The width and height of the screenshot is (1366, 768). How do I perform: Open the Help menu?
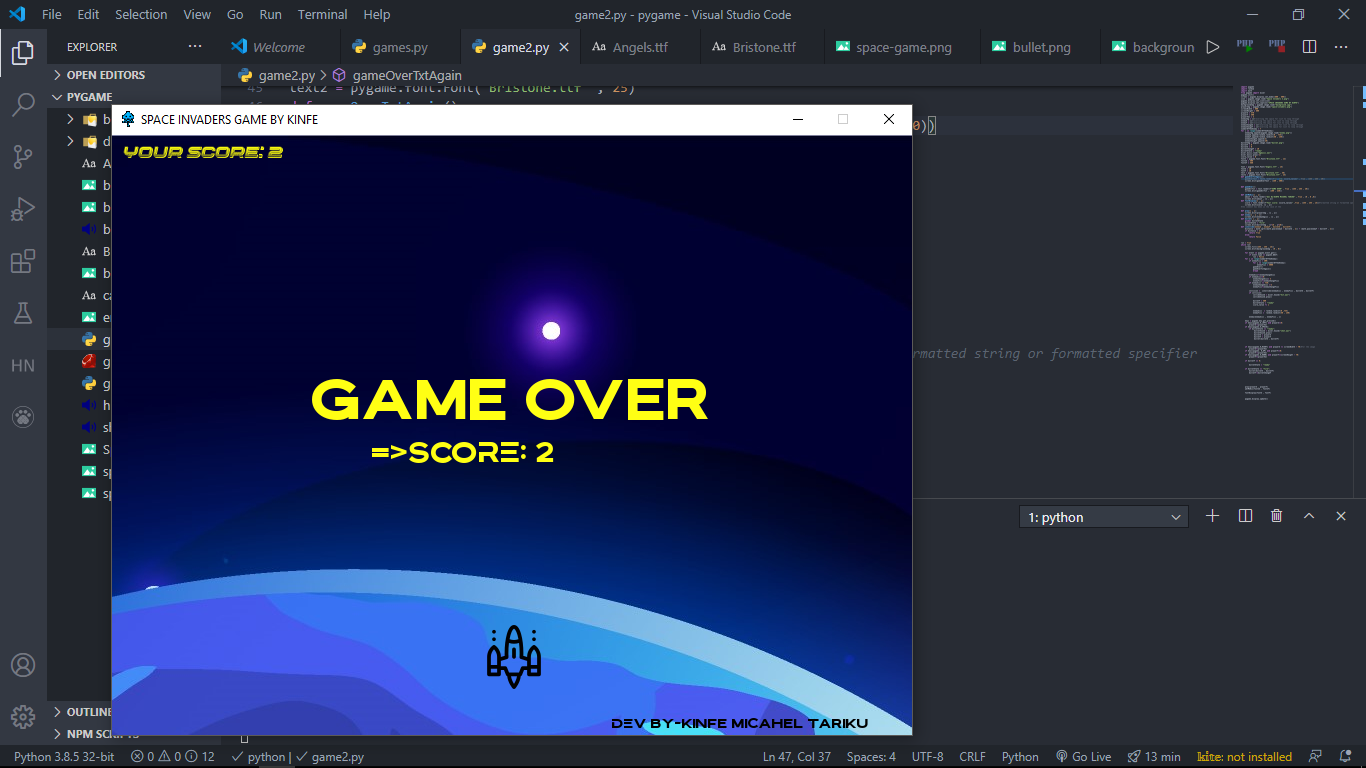[x=377, y=15]
